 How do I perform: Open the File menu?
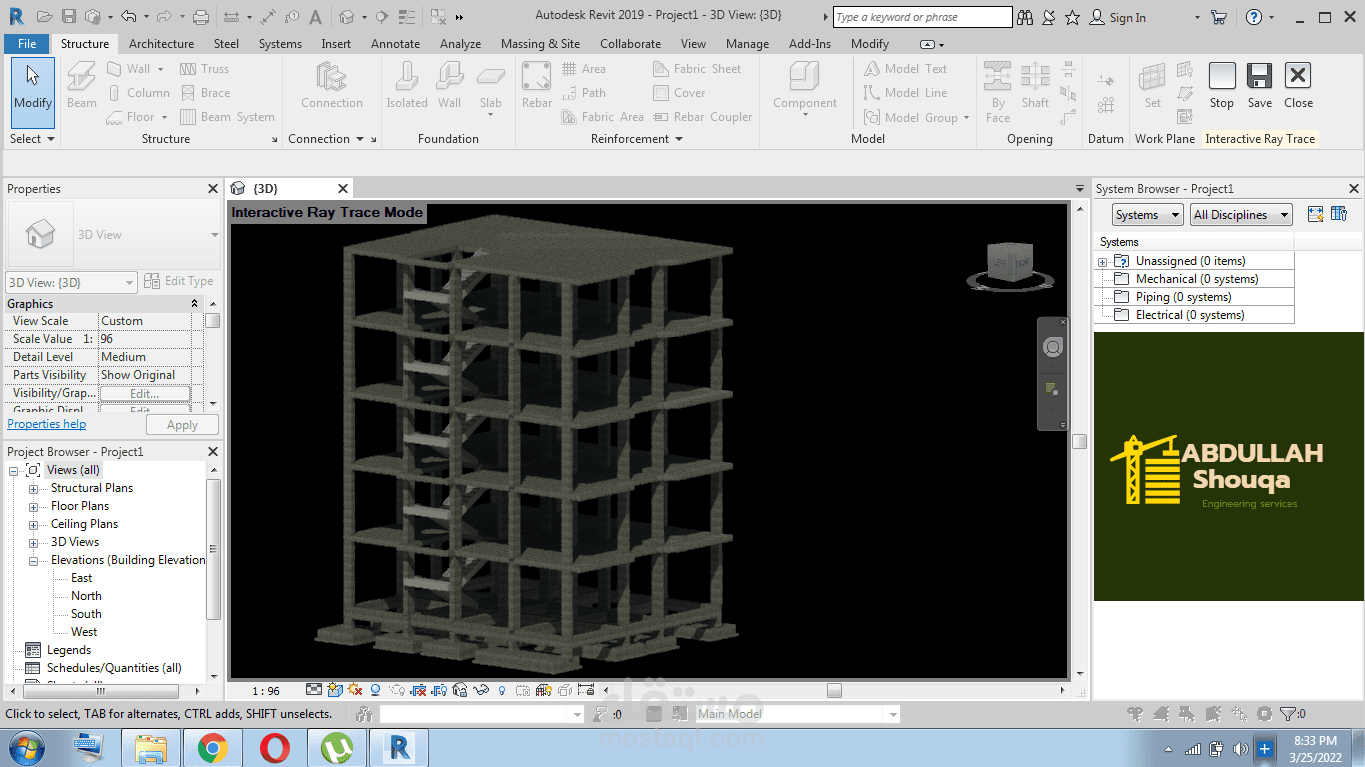click(x=27, y=43)
